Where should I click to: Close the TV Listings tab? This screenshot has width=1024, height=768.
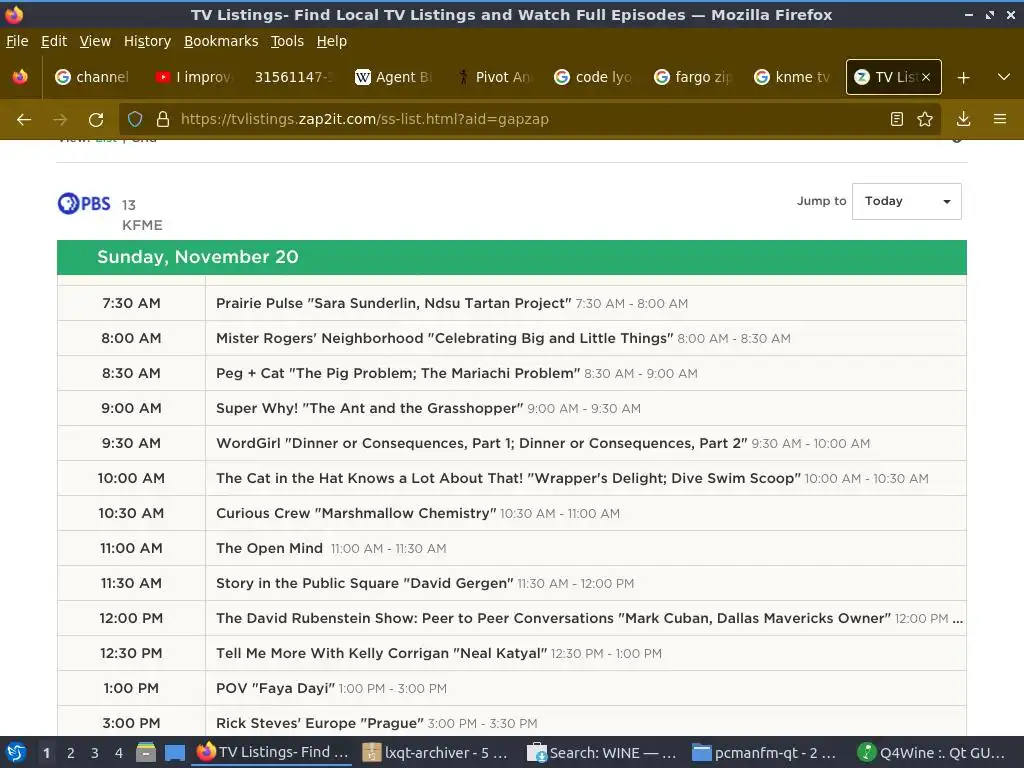(x=926, y=77)
